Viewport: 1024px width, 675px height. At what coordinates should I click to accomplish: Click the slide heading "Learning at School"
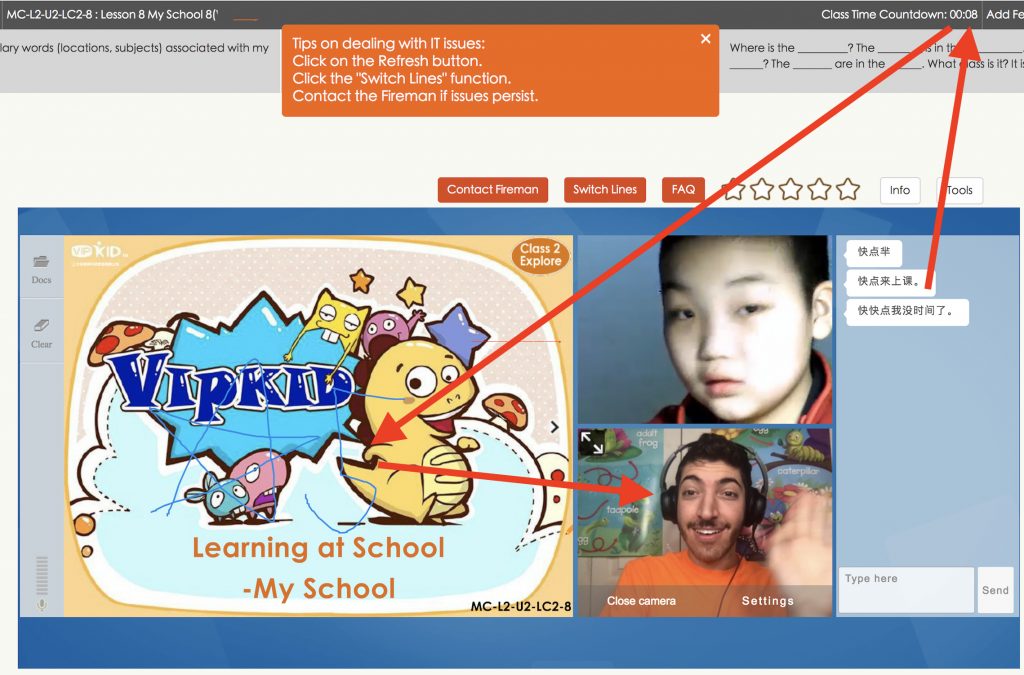[x=319, y=548]
